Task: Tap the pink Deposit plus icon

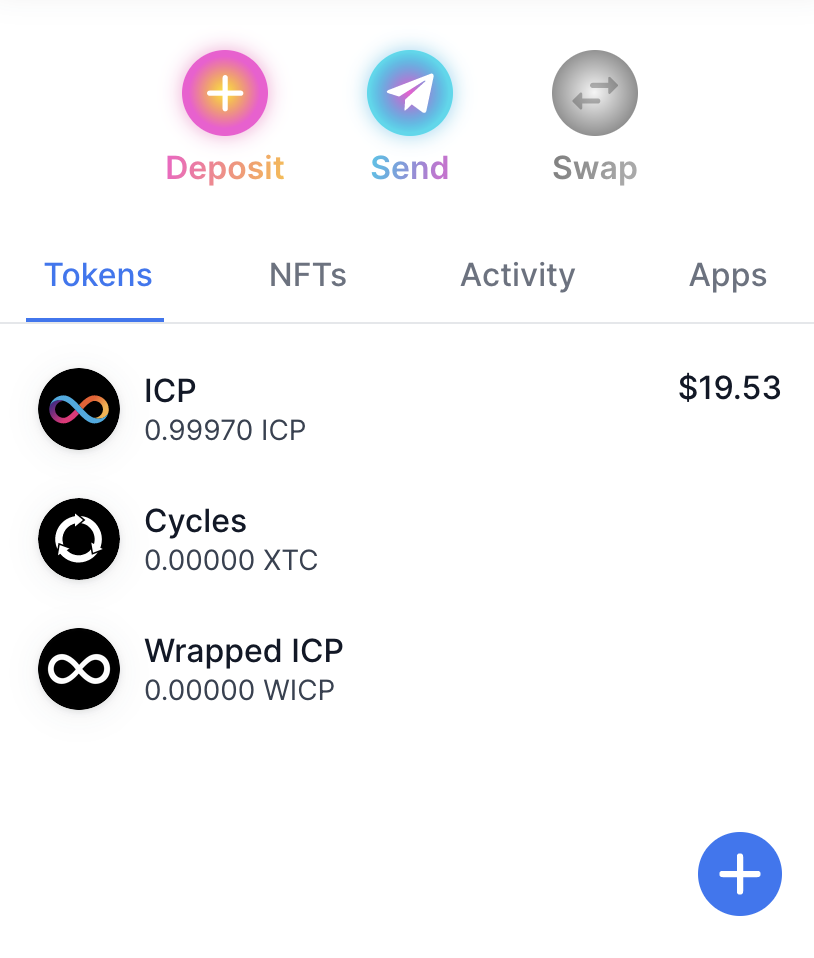Action: click(225, 93)
